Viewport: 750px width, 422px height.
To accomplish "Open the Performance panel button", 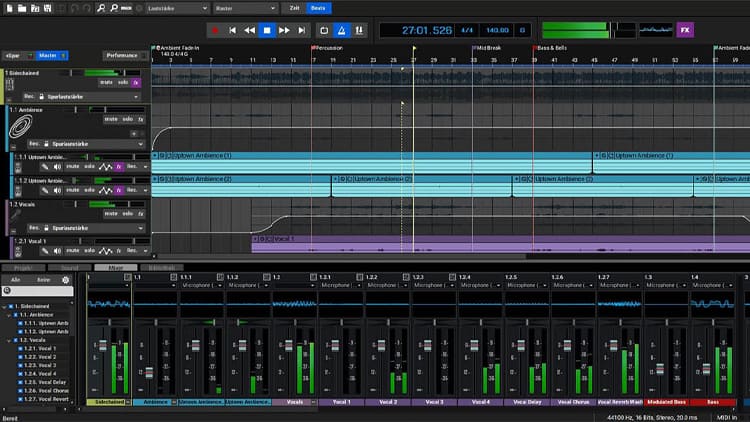I will [126, 56].
